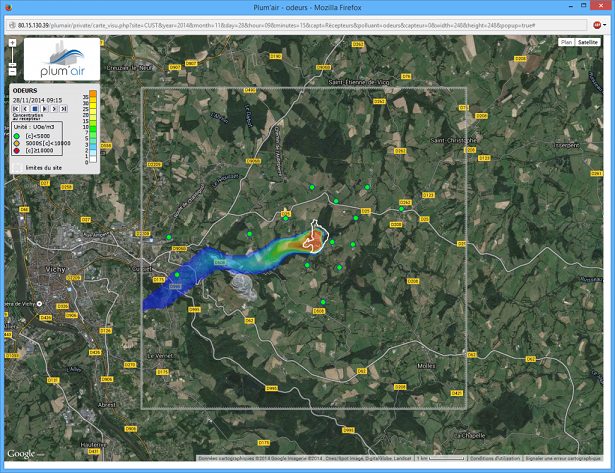Play the odour plume animation

(44, 109)
